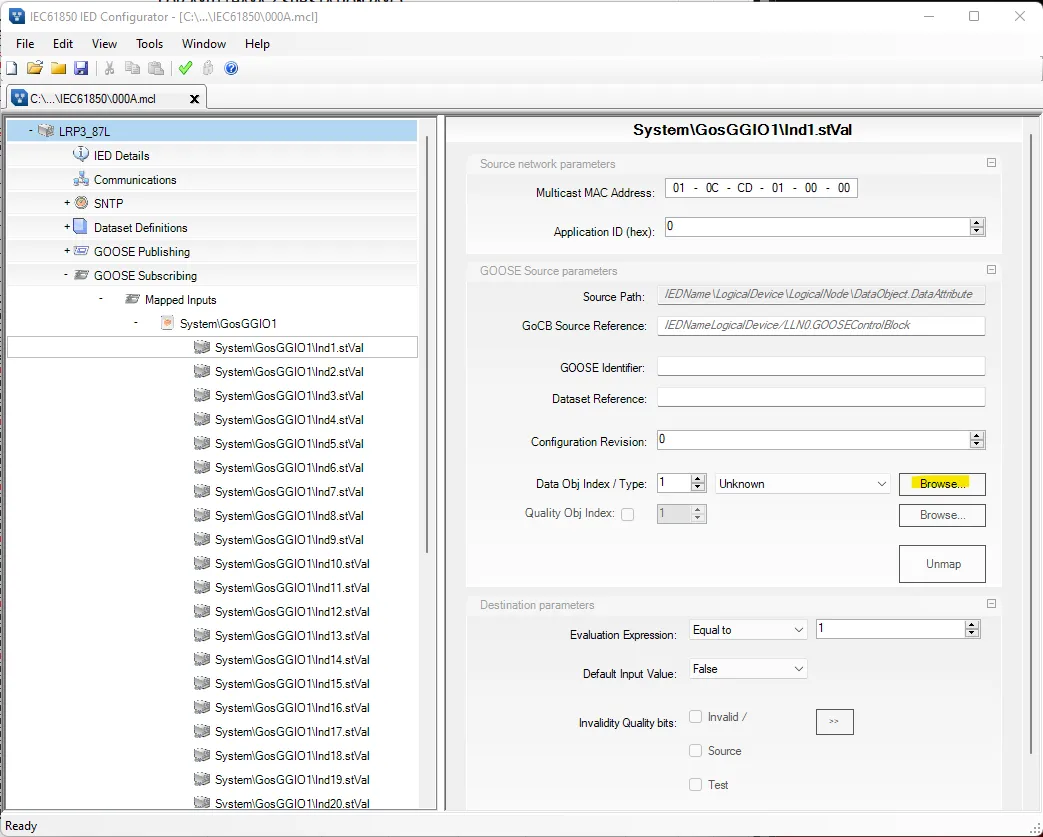
Task: Open the Window menu
Action: tap(204, 44)
